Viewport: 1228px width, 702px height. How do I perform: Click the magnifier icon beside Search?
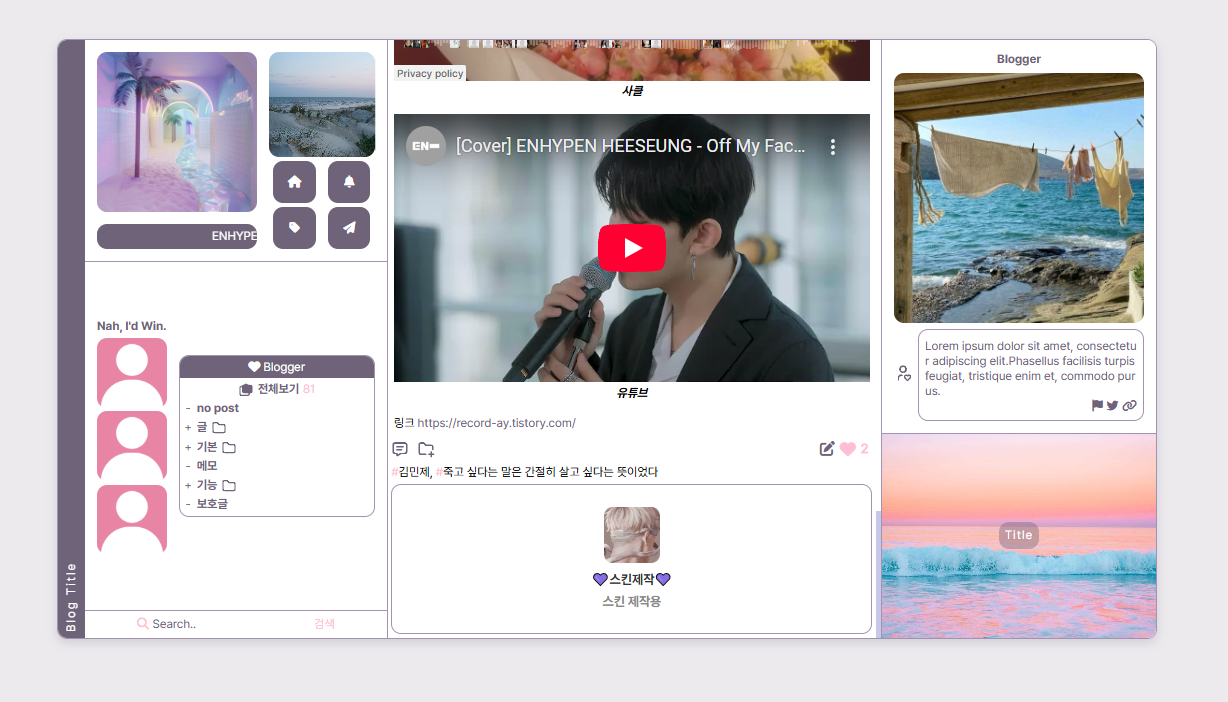143,623
